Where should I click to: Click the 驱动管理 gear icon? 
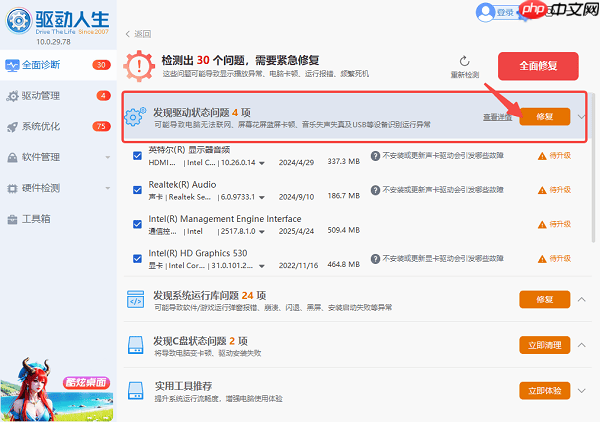click(x=12, y=96)
